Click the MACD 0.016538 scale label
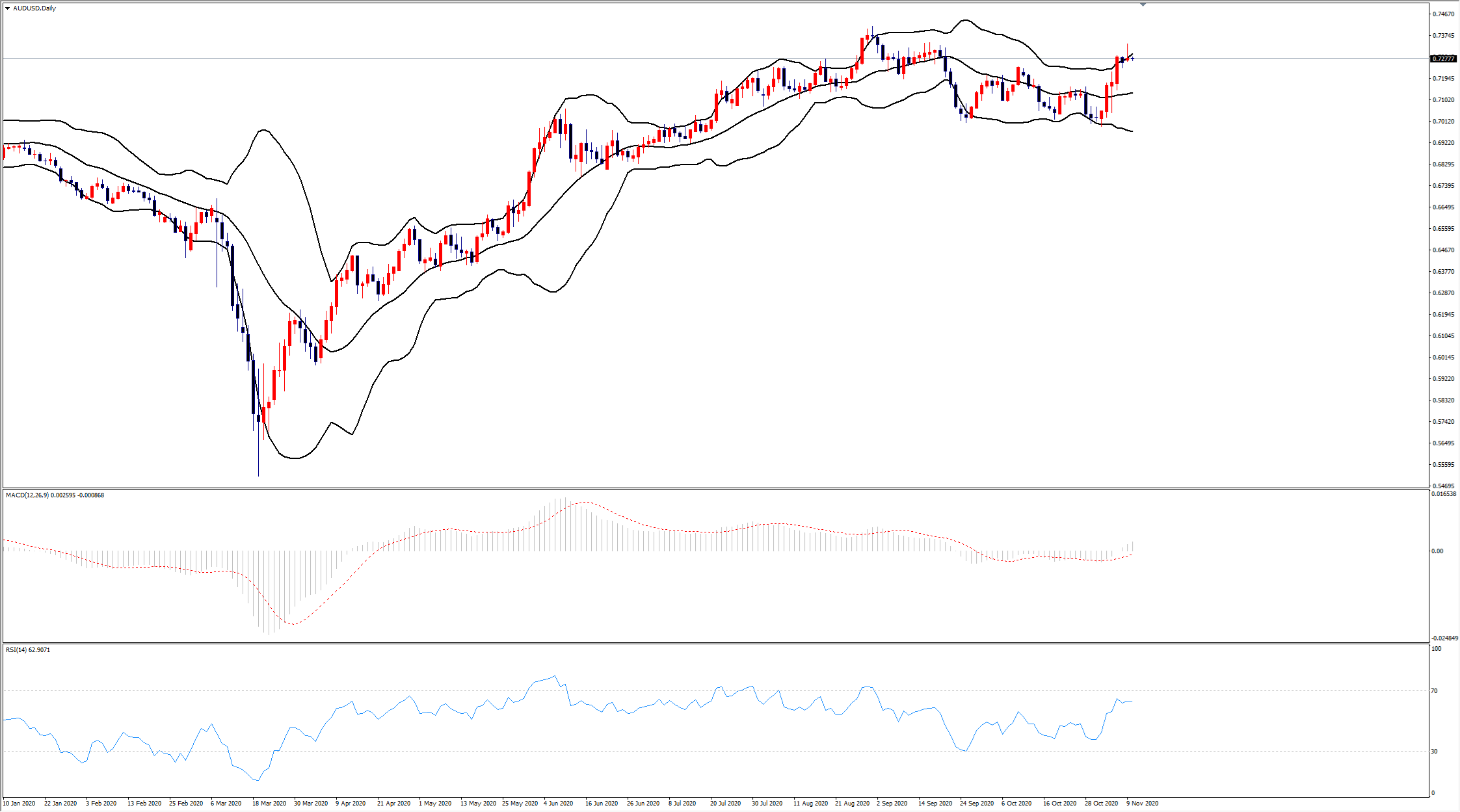The height and width of the screenshot is (812, 1460). (x=1442, y=494)
